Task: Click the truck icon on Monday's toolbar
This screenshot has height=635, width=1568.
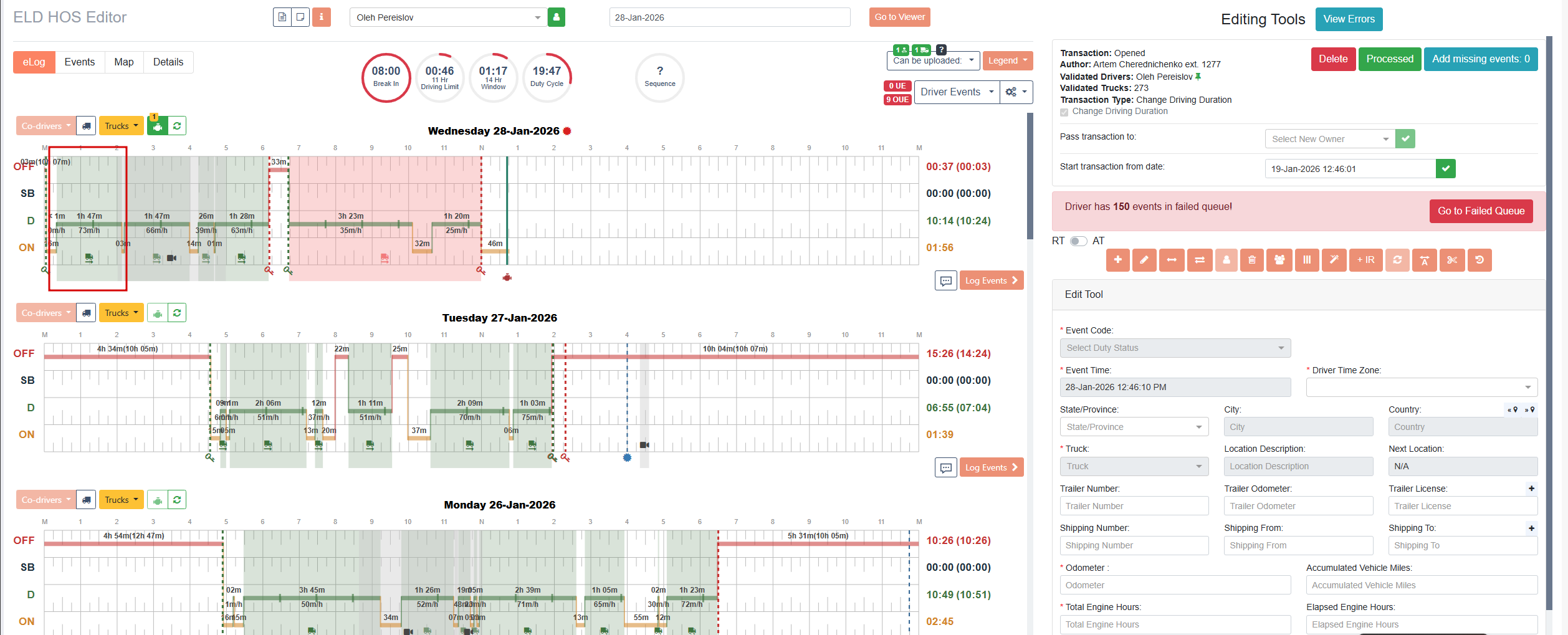Action: coord(87,500)
